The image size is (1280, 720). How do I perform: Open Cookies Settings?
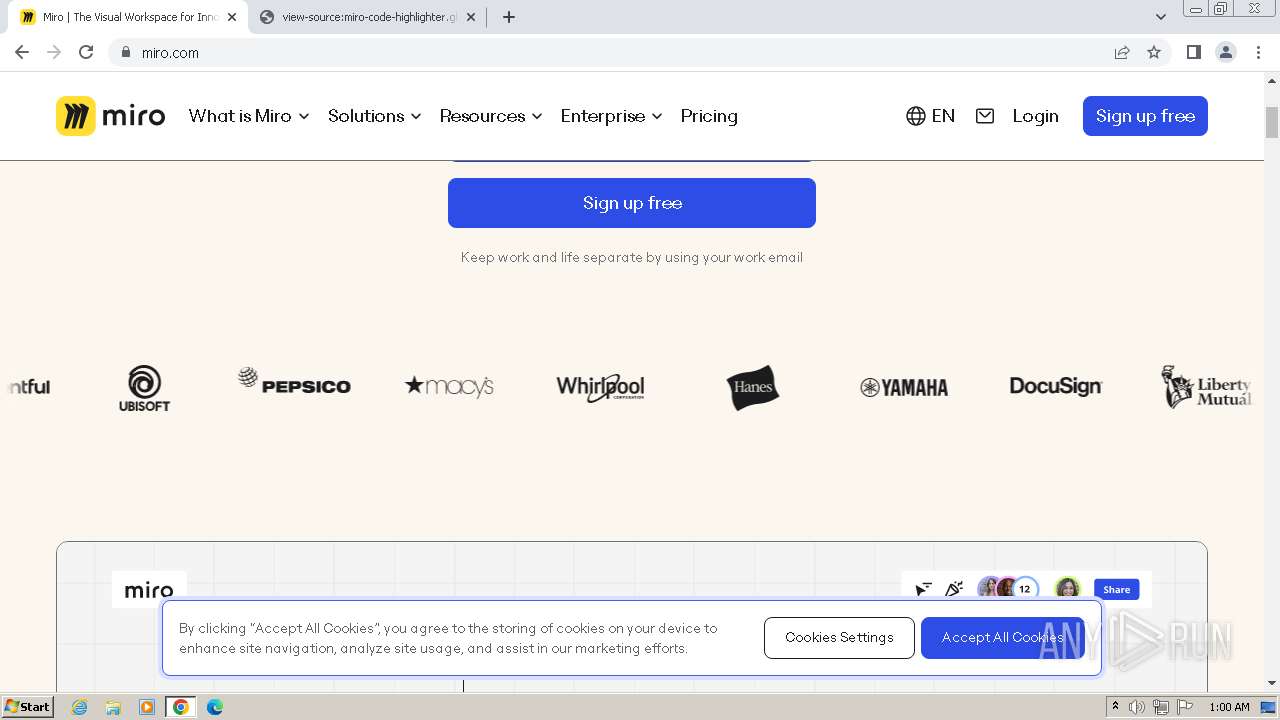(x=839, y=638)
